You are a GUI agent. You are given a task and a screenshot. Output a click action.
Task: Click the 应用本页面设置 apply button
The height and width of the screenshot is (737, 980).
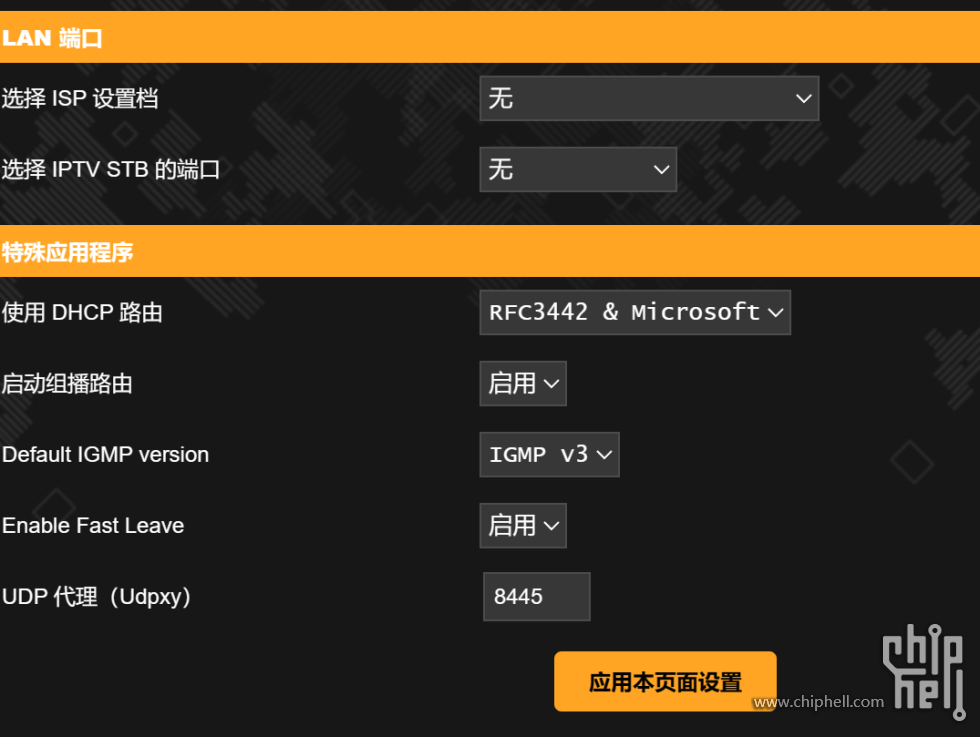pyautogui.click(x=664, y=681)
